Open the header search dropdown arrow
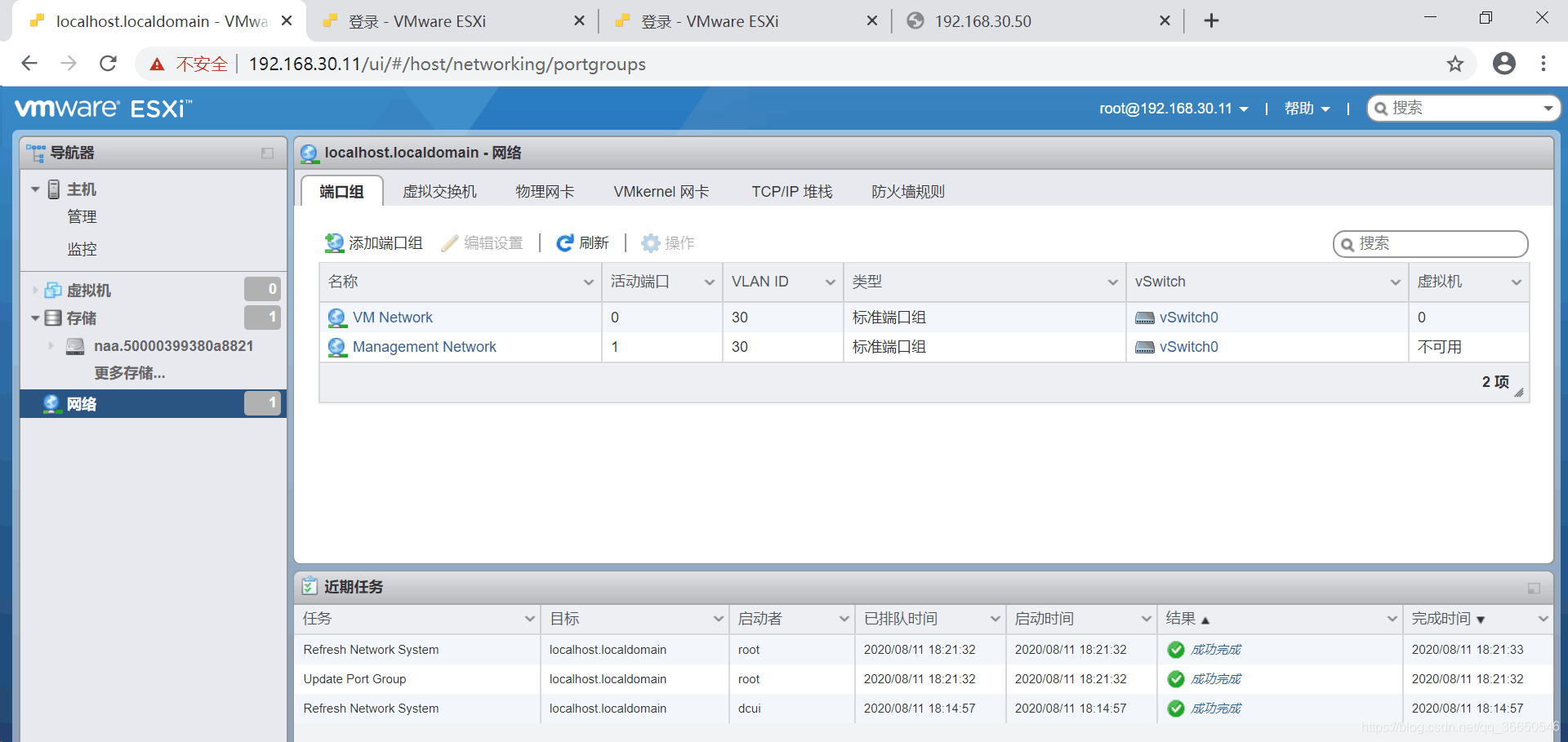Image resolution: width=1568 pixels, height=742 pixels. pyautogui.click(x=1548, y=109)
